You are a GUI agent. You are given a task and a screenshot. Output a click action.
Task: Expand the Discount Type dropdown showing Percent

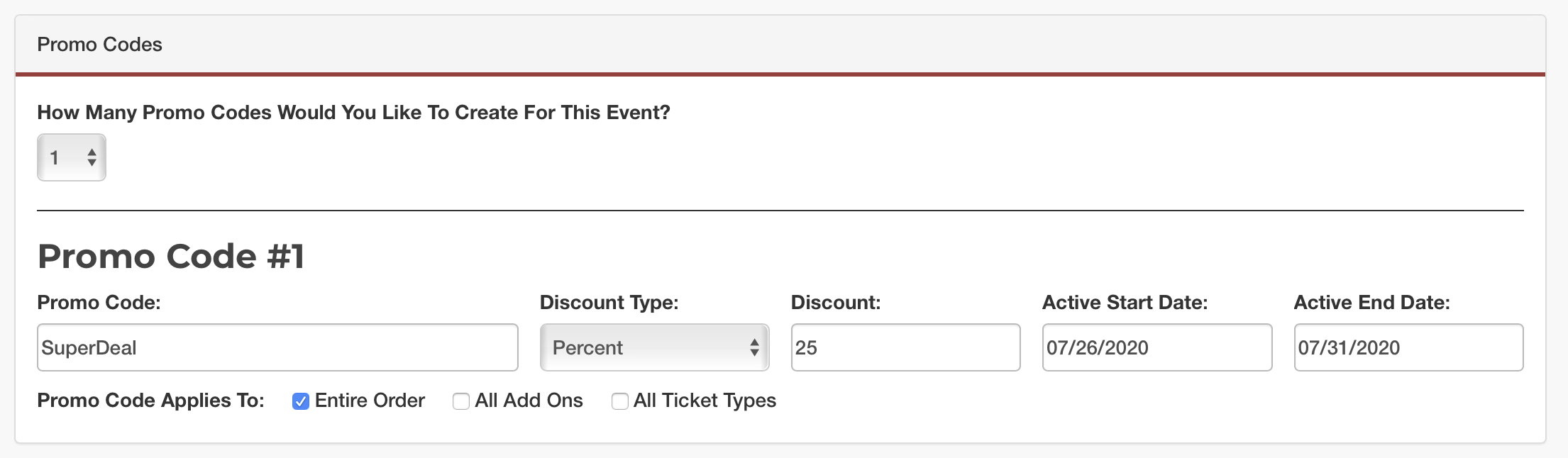point(654,347)
